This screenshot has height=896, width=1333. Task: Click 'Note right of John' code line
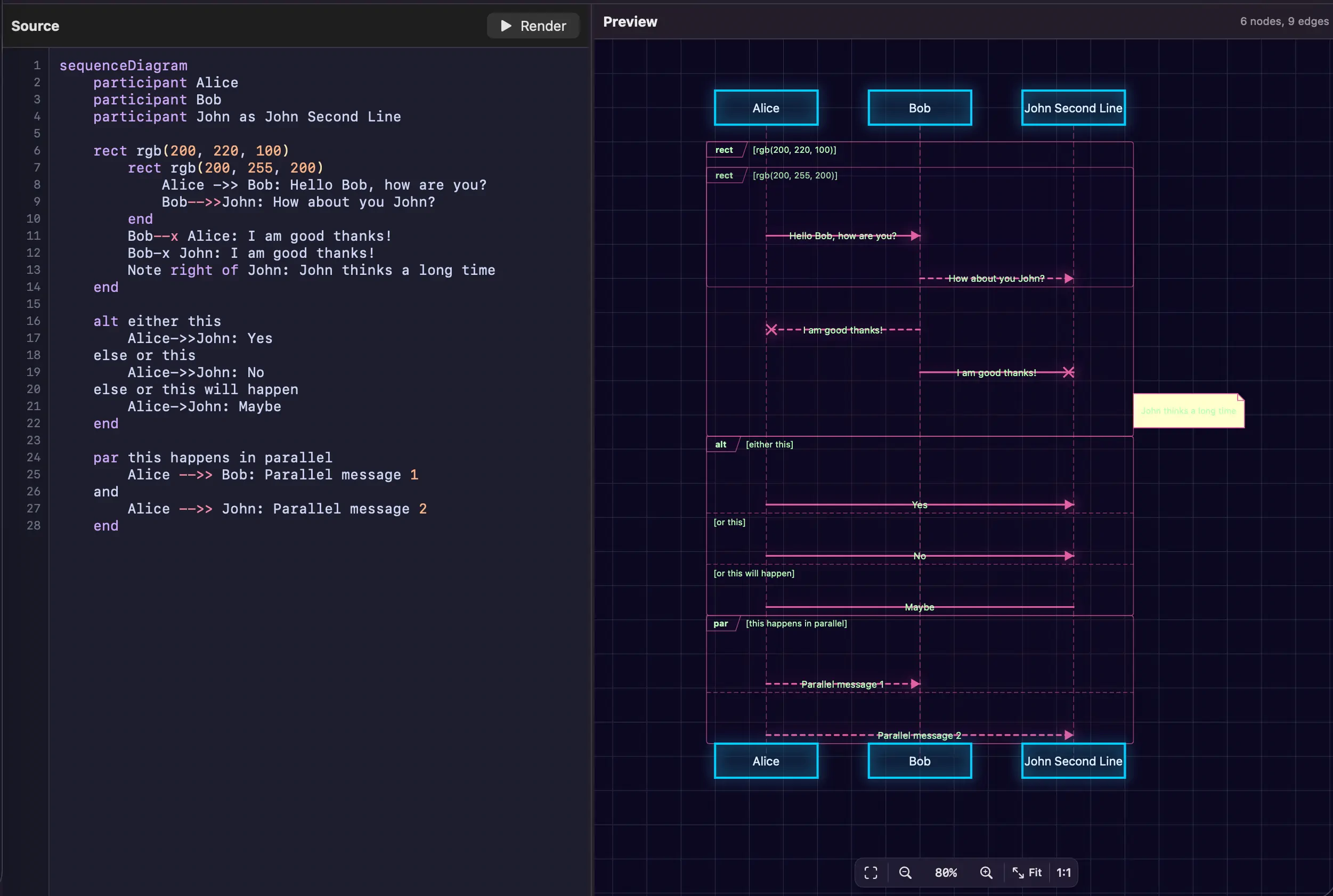click(311, 270)
